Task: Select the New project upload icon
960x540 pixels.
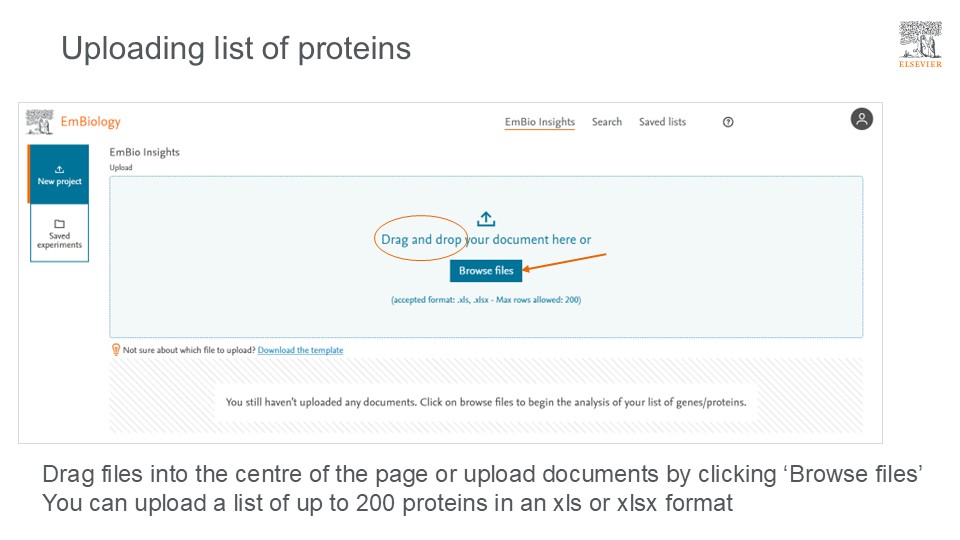Action: pyautogui.click(x=59, y=169)
